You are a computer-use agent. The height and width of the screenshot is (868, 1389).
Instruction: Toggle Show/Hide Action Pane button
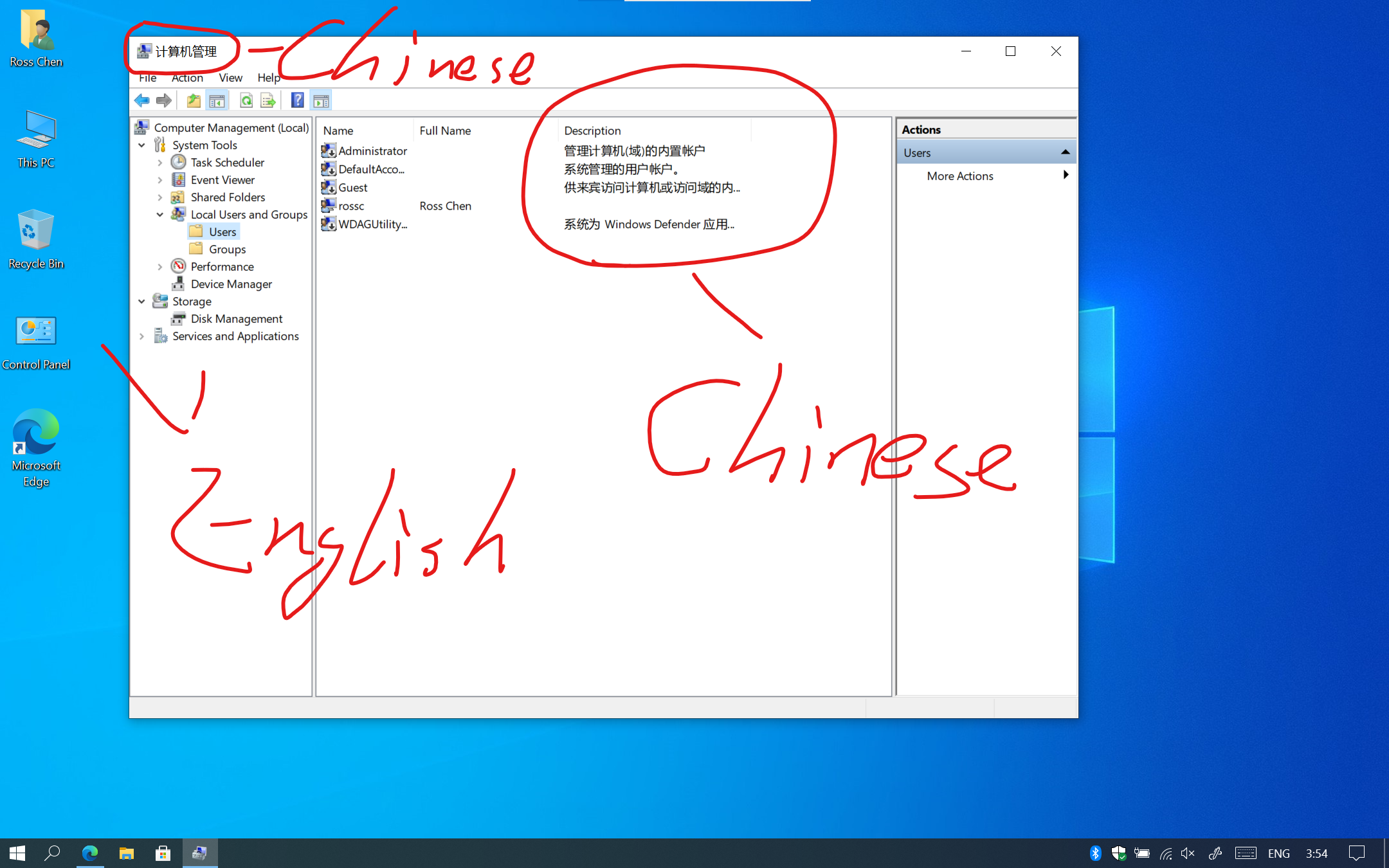321,100
